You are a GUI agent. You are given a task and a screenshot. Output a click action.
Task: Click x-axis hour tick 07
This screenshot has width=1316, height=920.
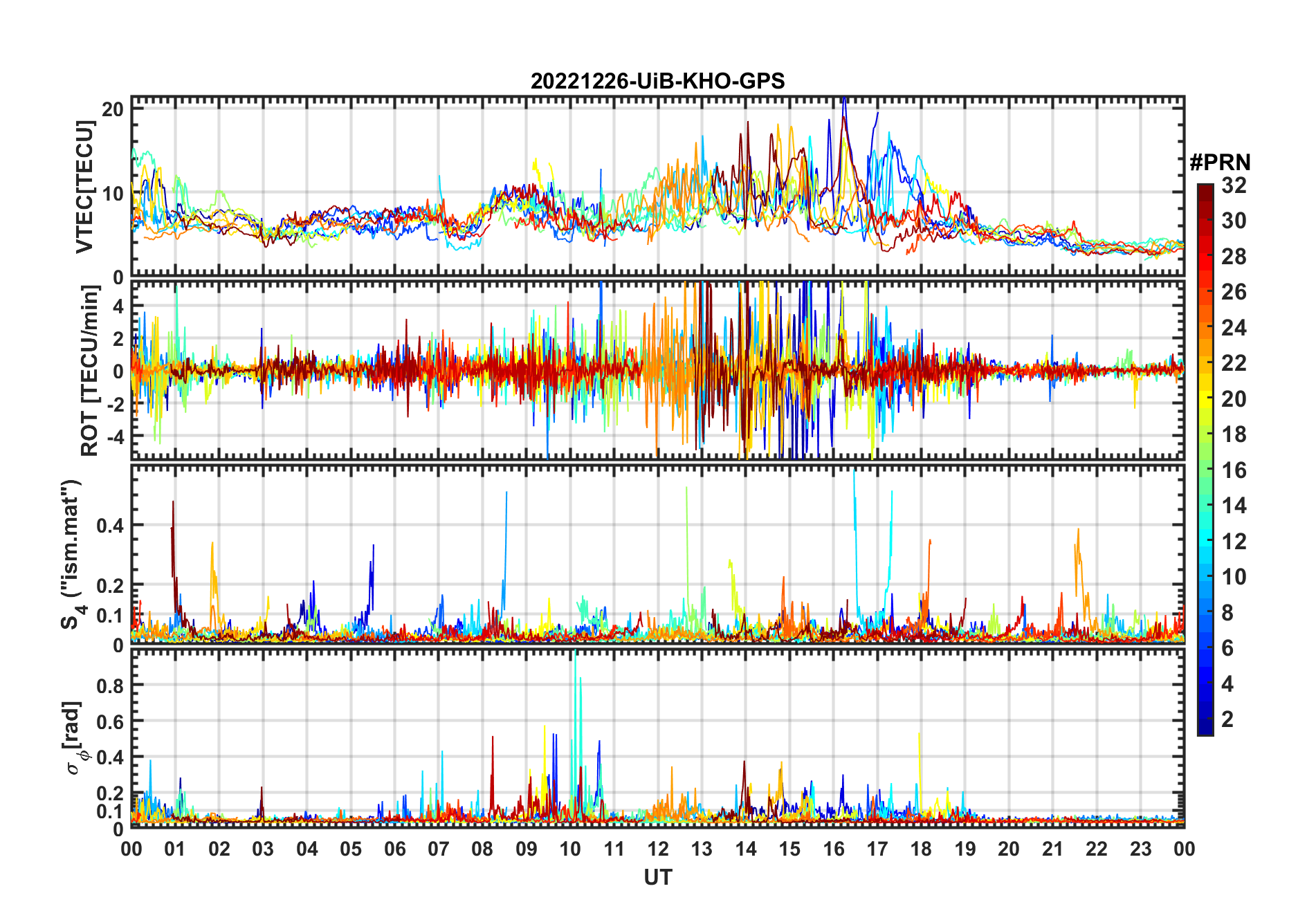tap(439, 849)
